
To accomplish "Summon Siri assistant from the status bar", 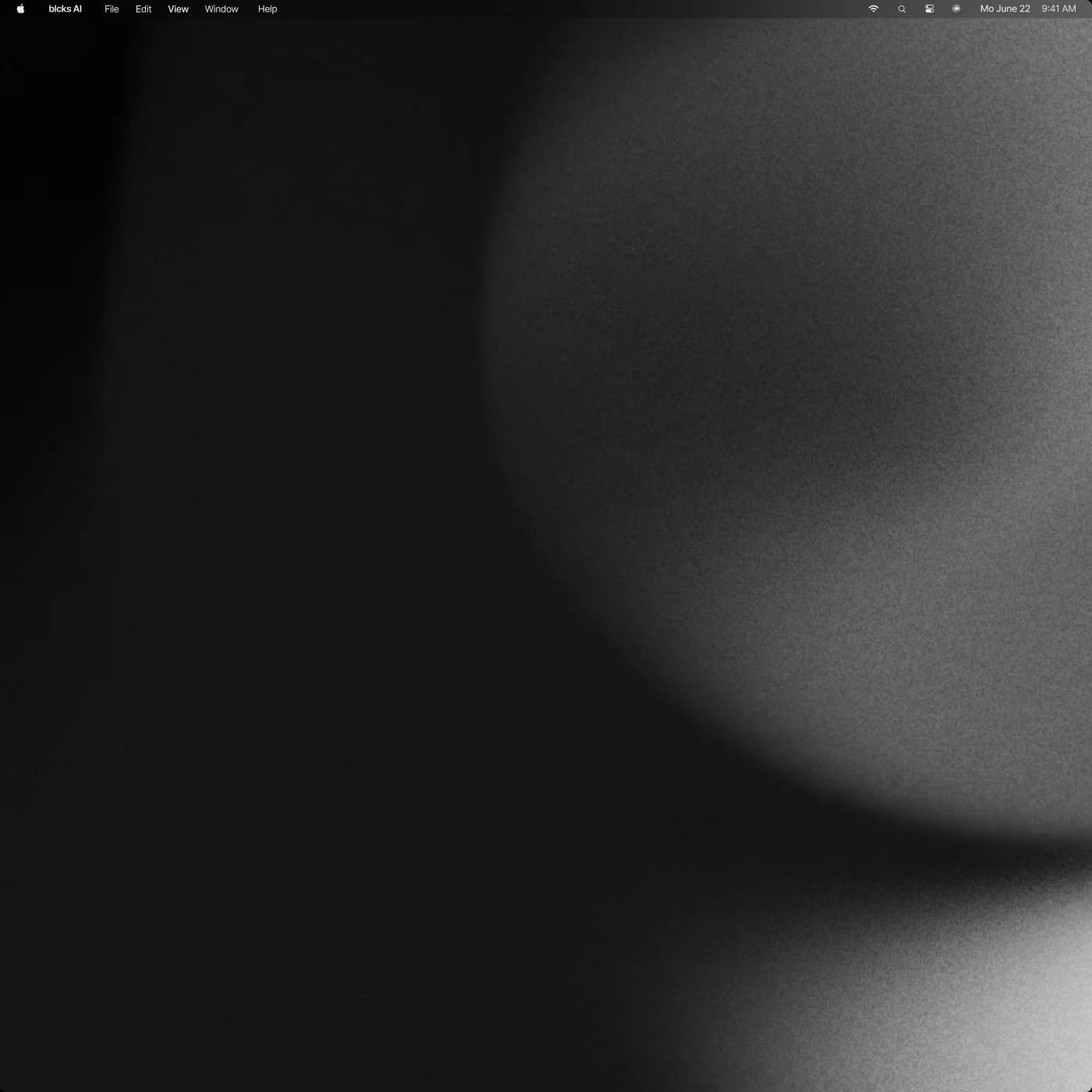I will (x=955, y=9).
